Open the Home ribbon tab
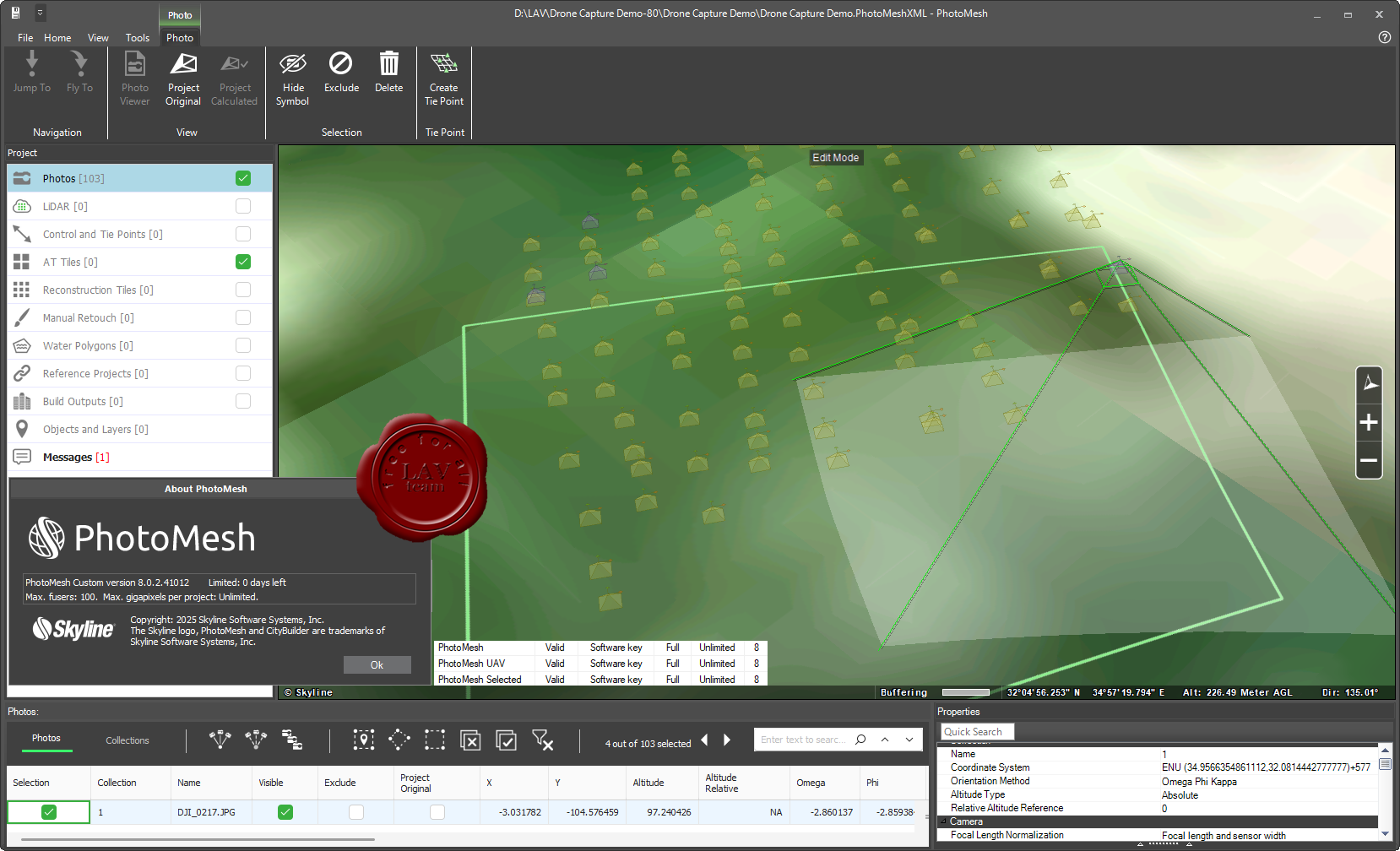 coord(57,37)
